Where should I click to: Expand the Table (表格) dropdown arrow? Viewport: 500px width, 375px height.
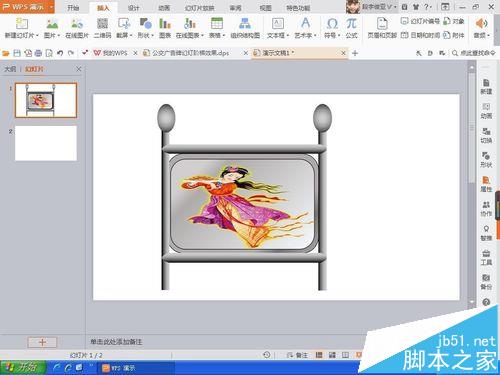[x=224, y=35]
